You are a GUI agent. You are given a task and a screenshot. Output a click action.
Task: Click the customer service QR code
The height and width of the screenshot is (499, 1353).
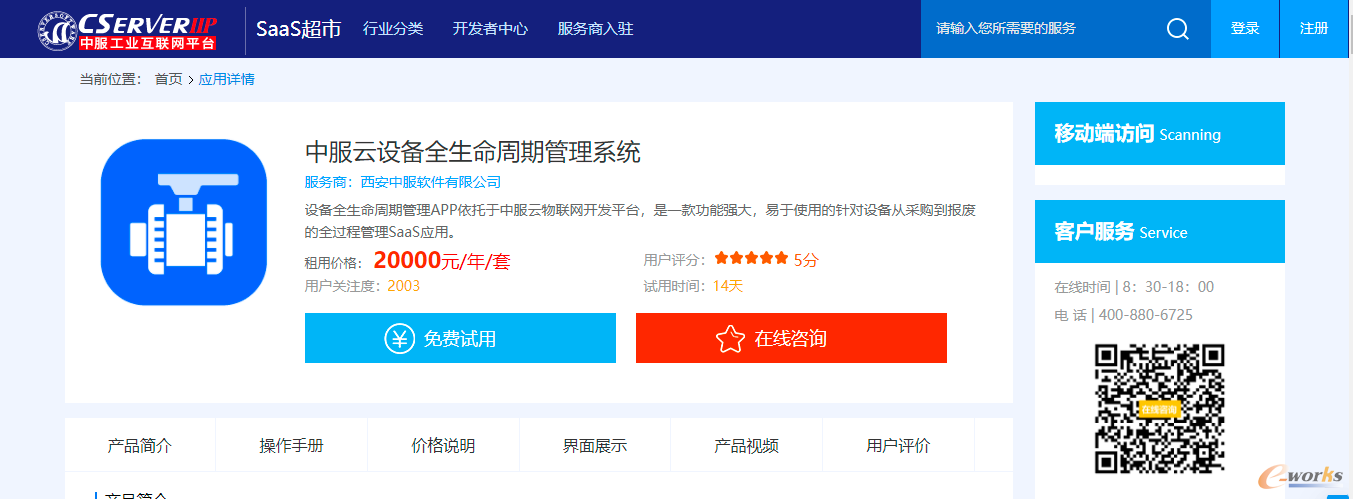[1160, 408]
